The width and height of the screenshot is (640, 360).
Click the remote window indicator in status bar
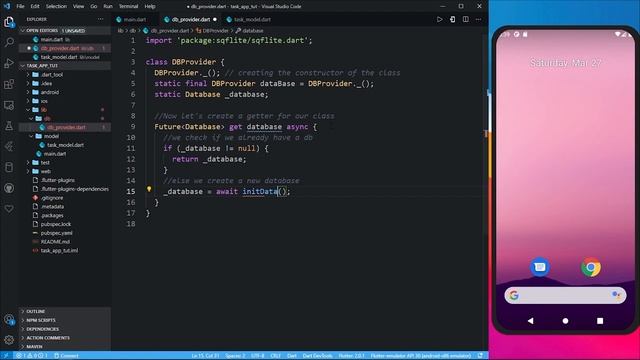point(6,356)
